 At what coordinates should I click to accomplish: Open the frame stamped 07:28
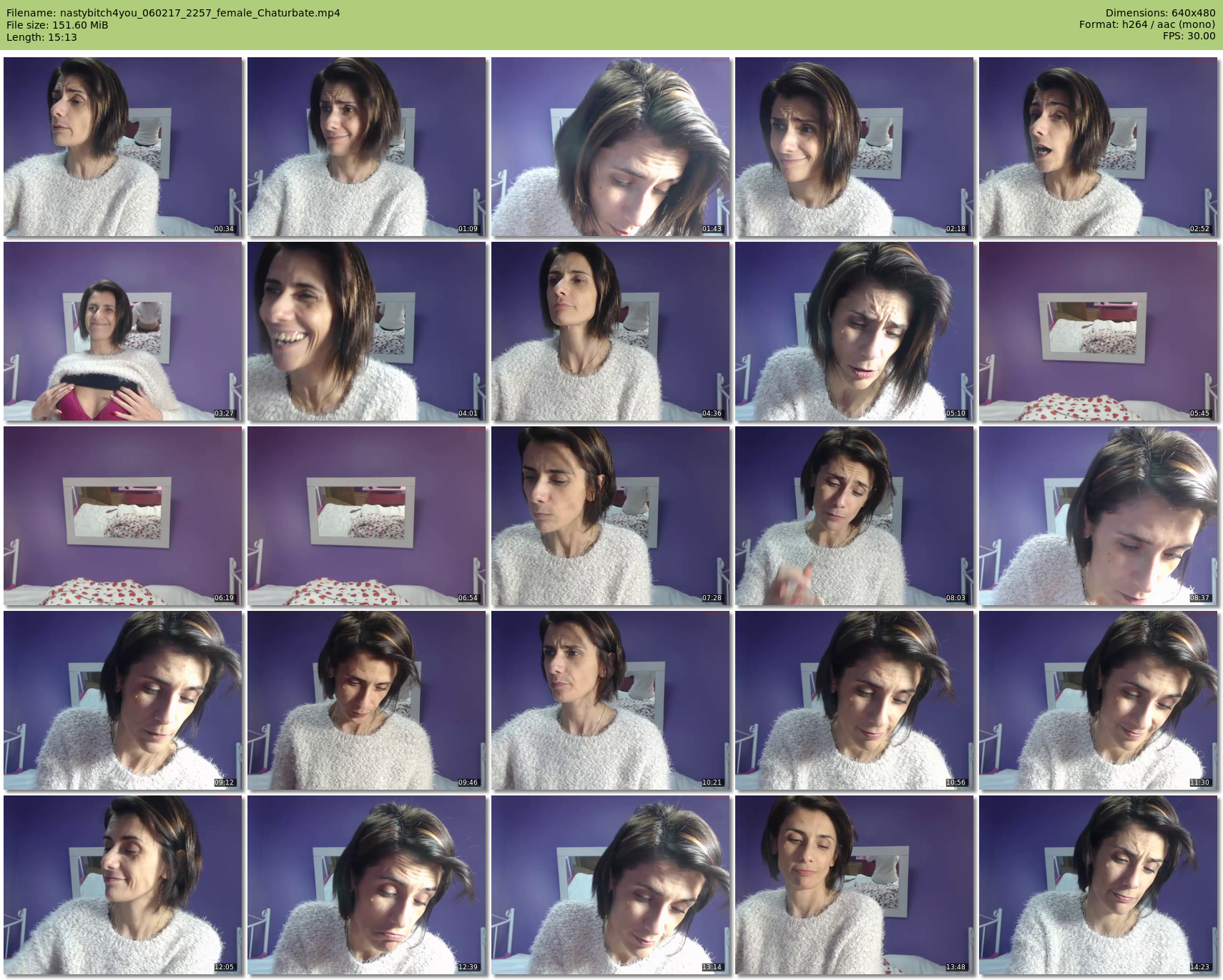point(610,516)
